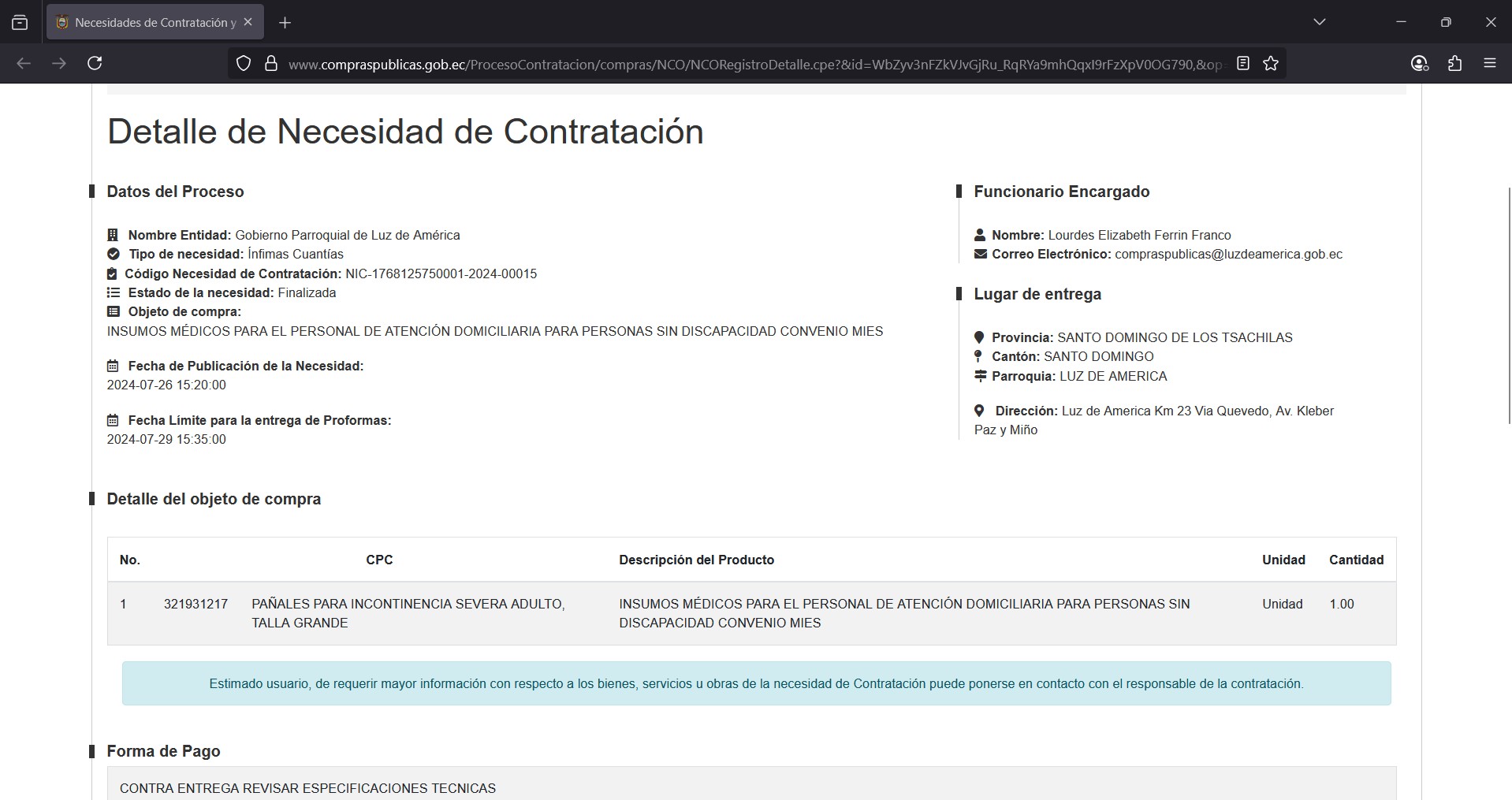Click the person icon beside Nombre

(x=980, y=235)
